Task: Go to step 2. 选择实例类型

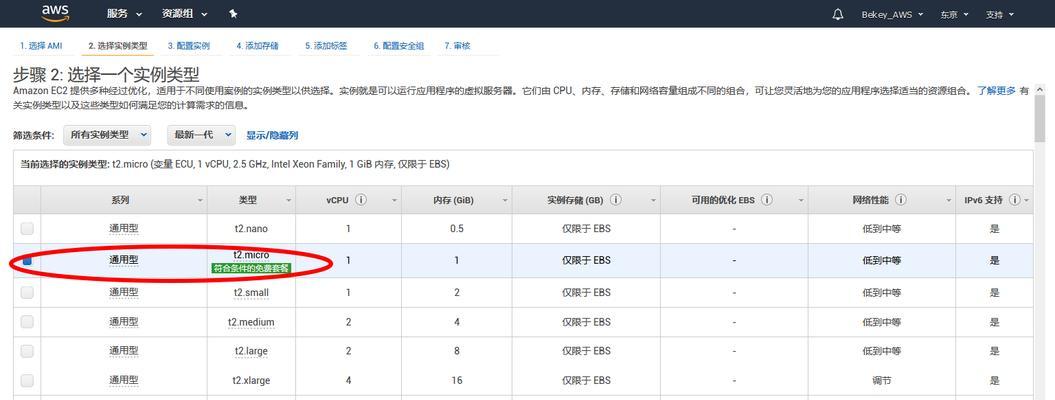Action: coord(118,46)
